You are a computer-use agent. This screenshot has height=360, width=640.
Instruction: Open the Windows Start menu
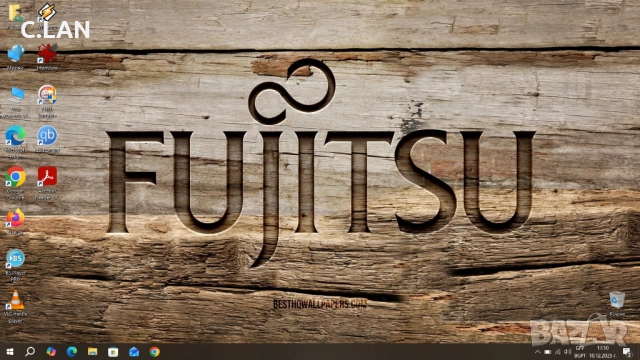click(x=10, y=351)
